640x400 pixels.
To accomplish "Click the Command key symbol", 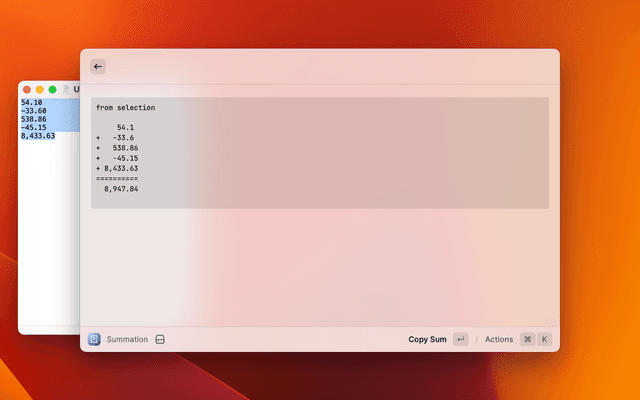I will coord(527,340).
